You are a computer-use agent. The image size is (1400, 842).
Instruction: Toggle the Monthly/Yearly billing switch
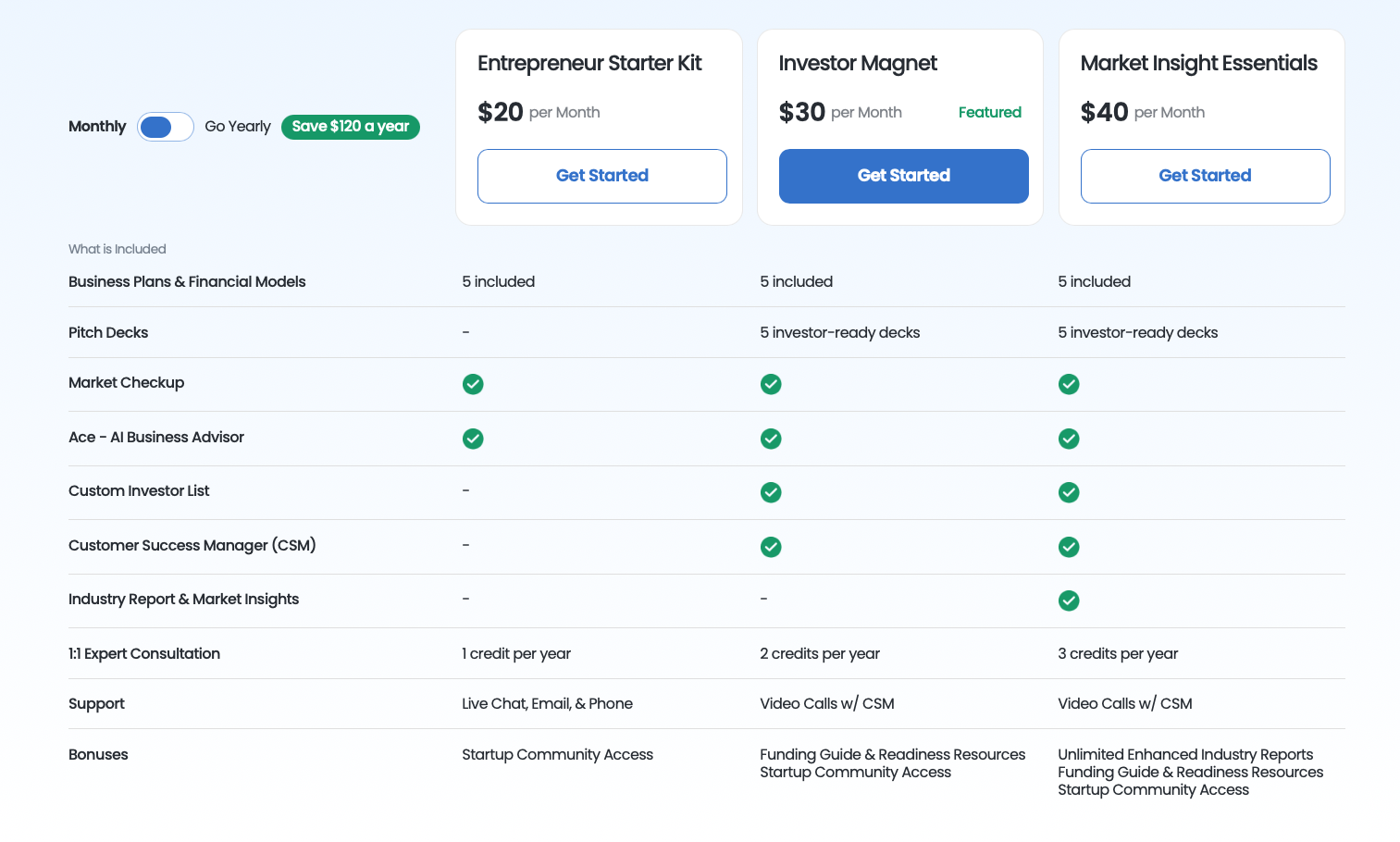click(165, 127)
